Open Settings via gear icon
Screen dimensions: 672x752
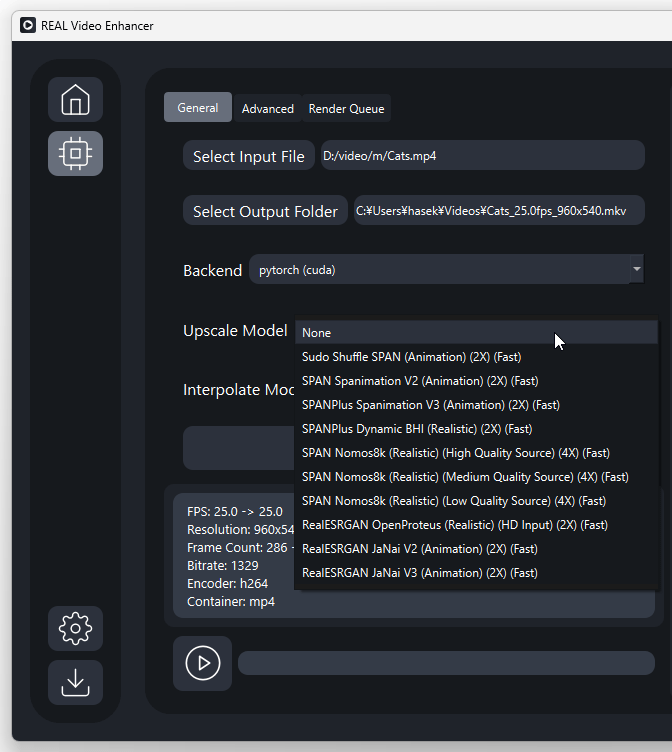click(75, 628)
